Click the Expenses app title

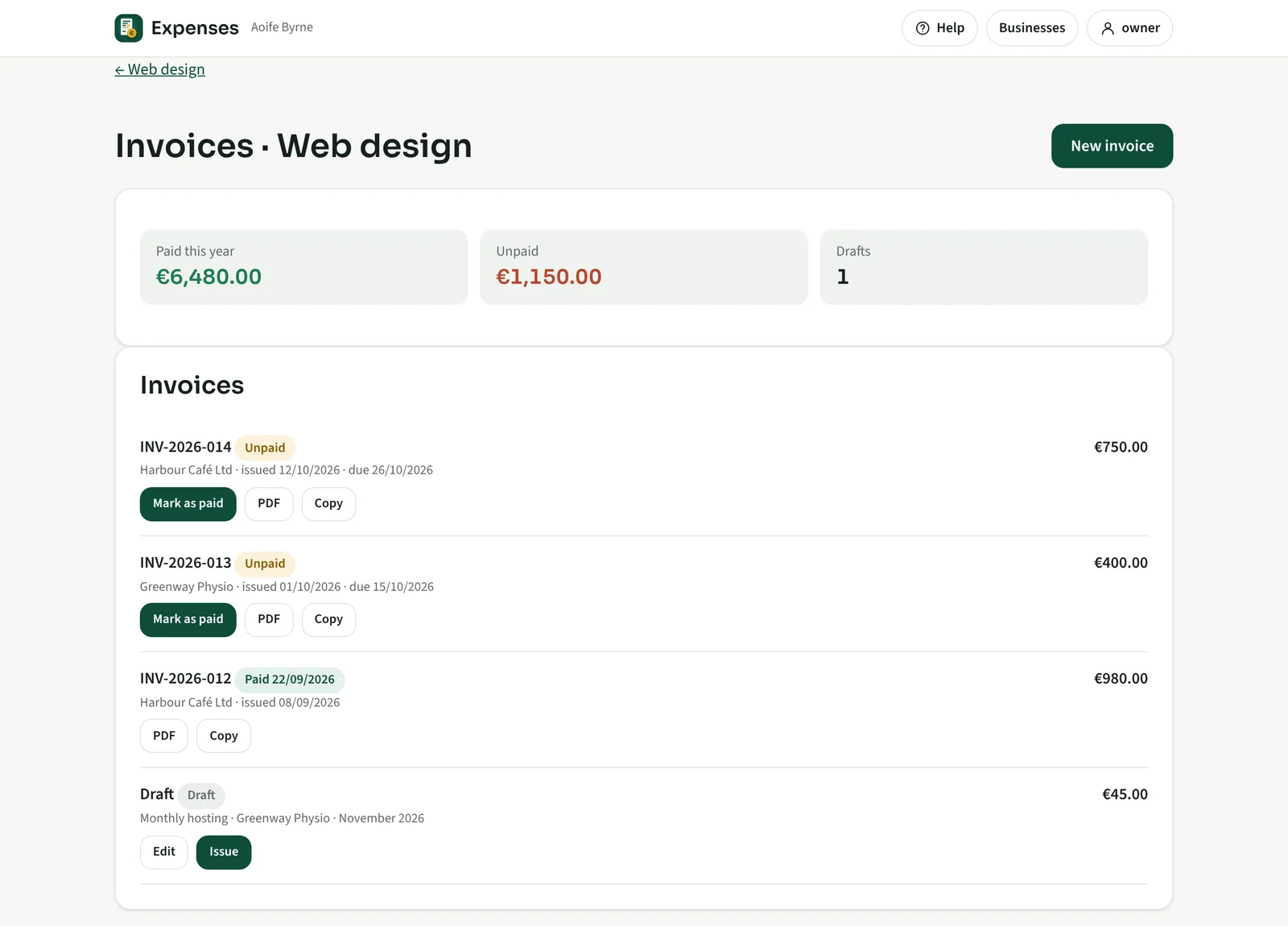(x=195, y=28)
